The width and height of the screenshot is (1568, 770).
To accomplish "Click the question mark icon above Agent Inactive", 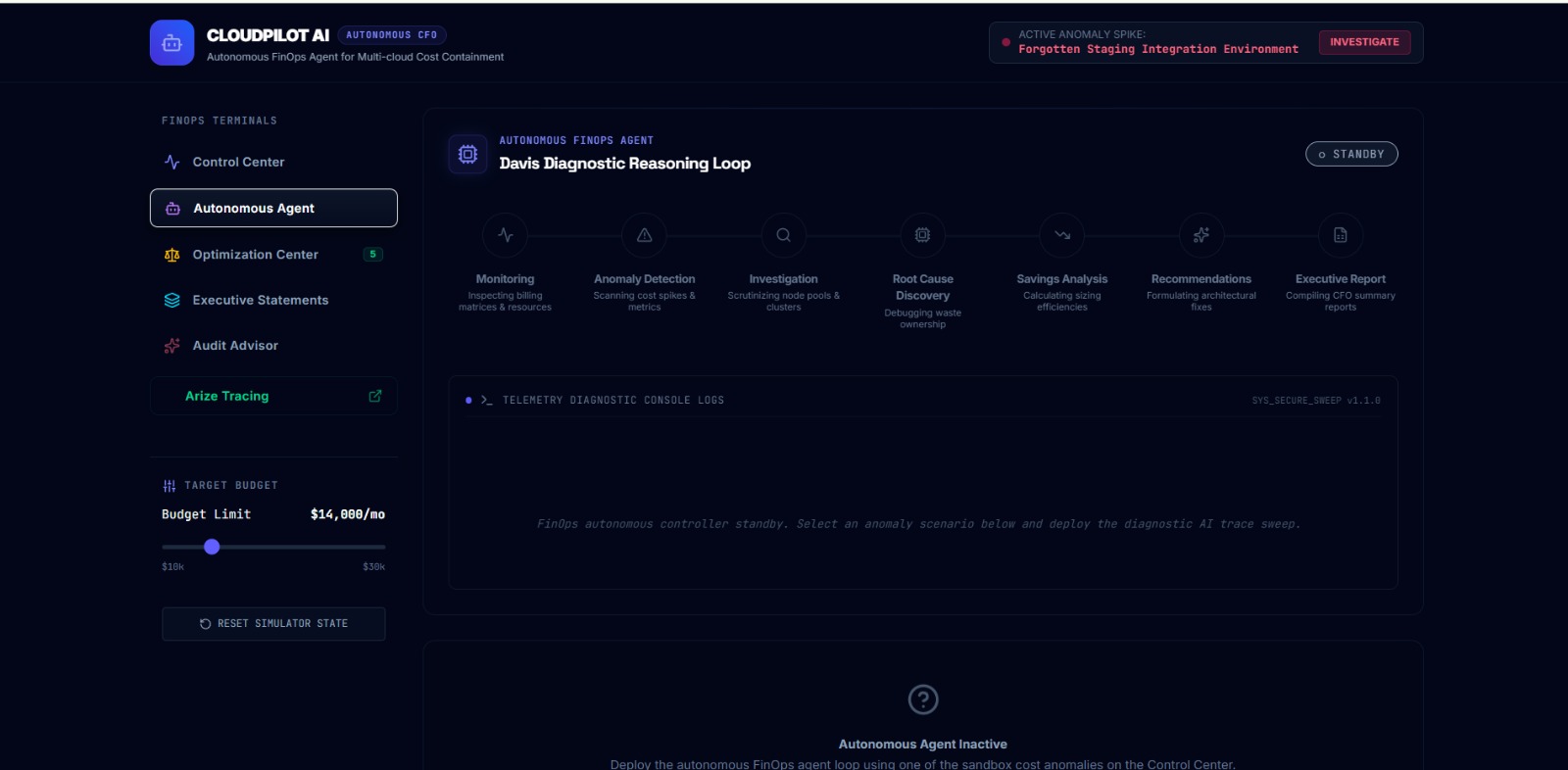I will [923, 699].
